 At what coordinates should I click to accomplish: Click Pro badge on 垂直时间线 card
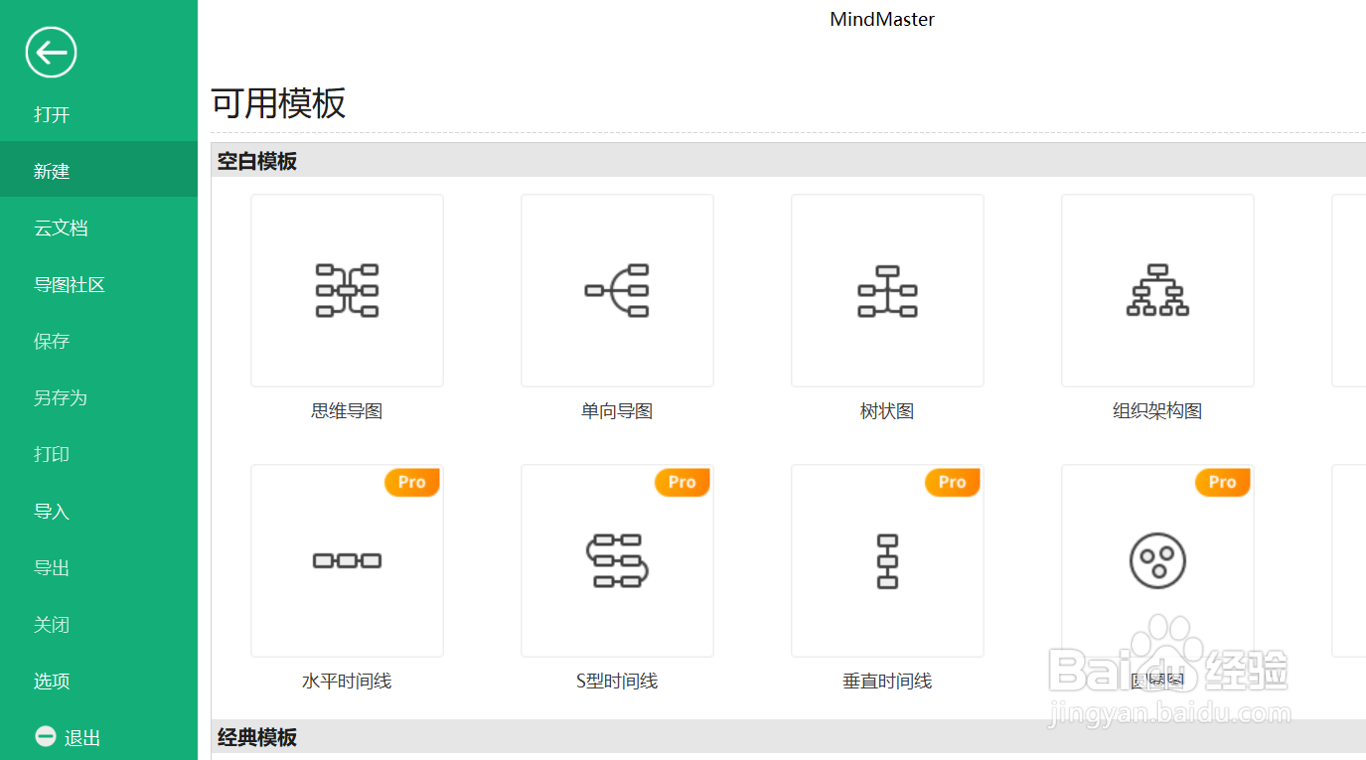[952, 482]
